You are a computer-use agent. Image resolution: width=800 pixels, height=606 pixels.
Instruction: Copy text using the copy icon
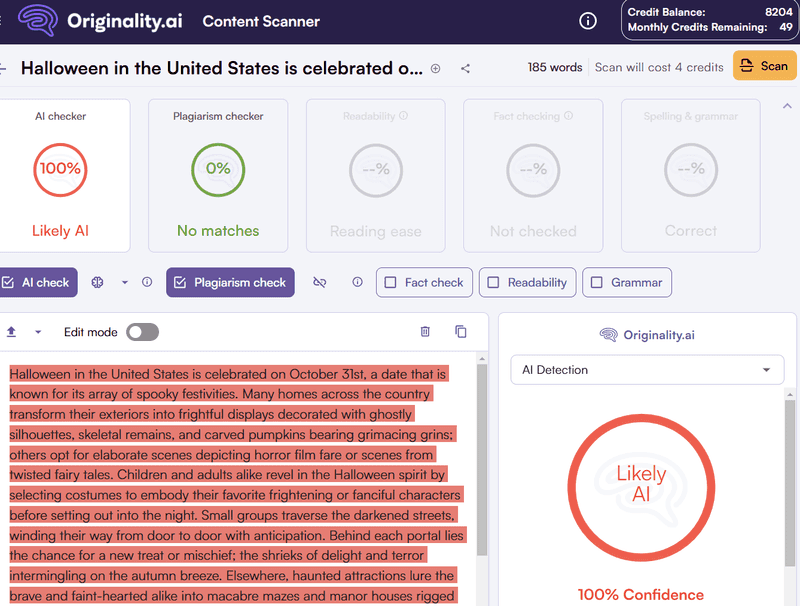tap(461, 332)
